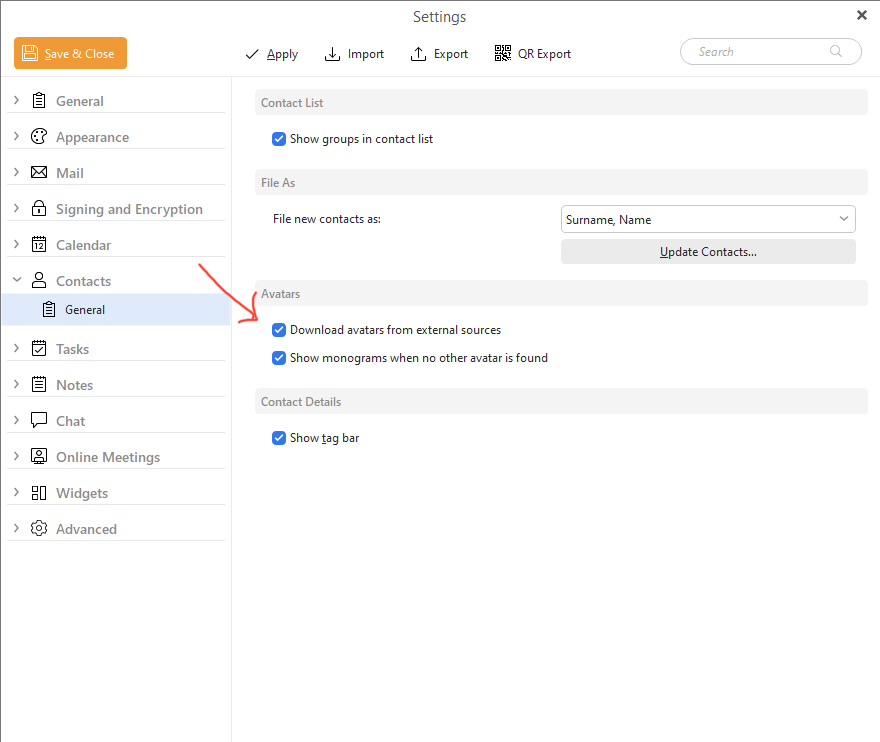Click the Mail envelope icon
This screenshot has height=742, width=880.
point(39,173)
